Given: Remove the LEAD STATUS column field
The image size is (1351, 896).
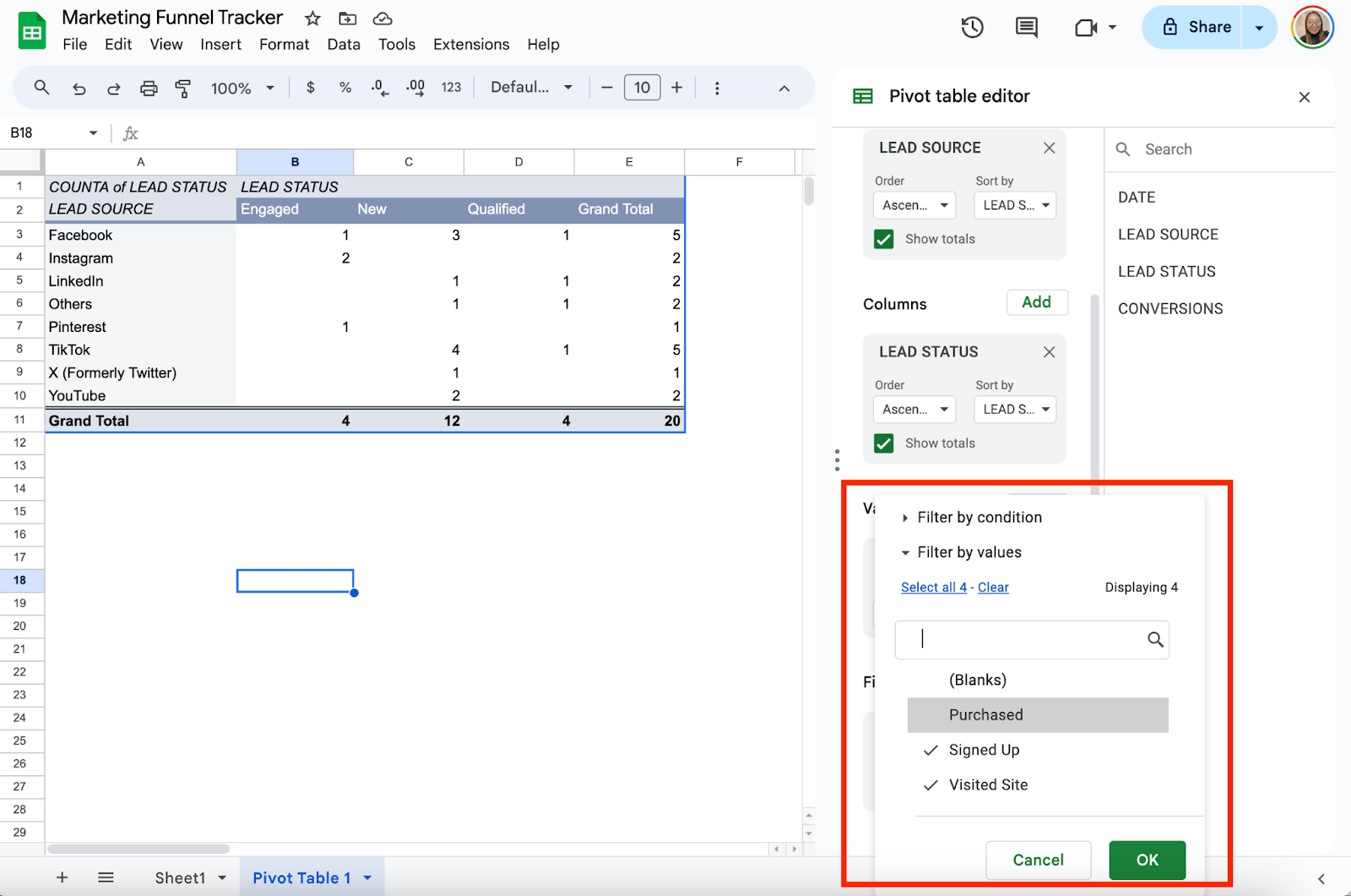Looking at the screenshot, I should [1050, 352].
